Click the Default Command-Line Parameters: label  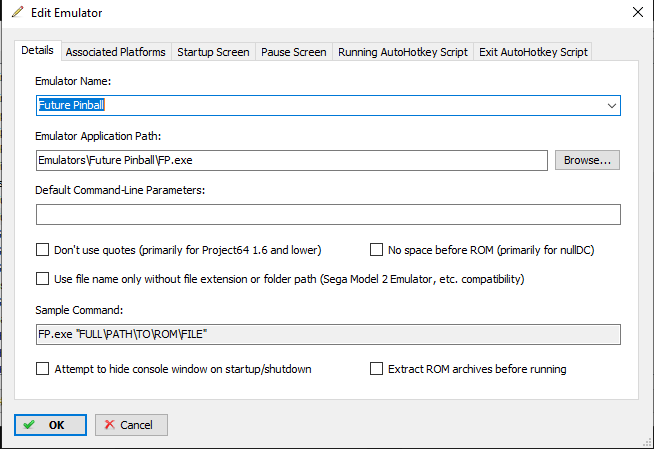coord(120,190)
